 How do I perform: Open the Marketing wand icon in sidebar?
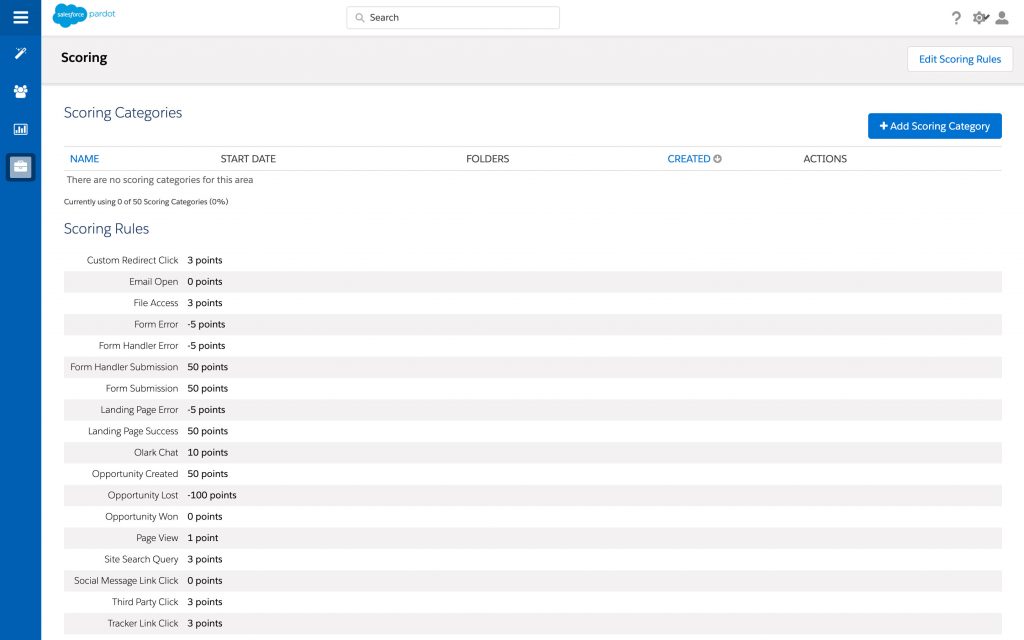point(20,54)
